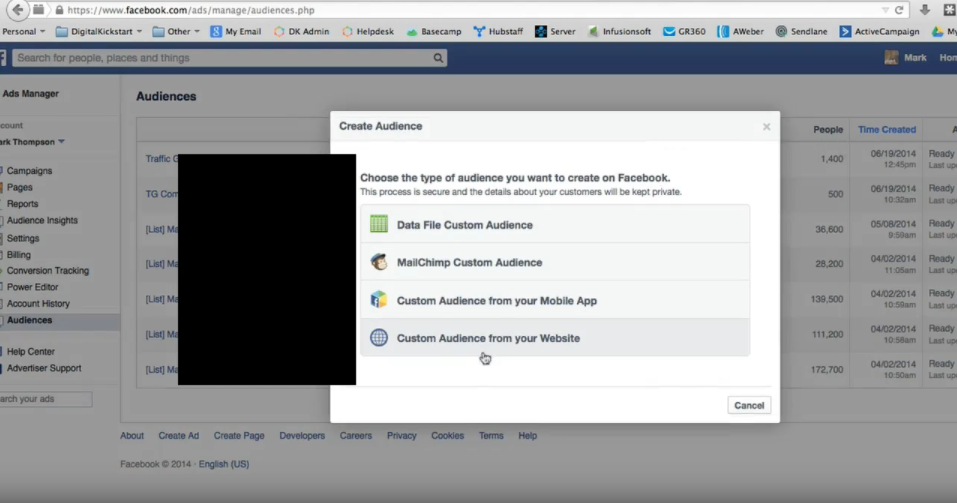Open Account History in sidebar
This screenshot has height=503, width=957.
[x=38, y=303]
